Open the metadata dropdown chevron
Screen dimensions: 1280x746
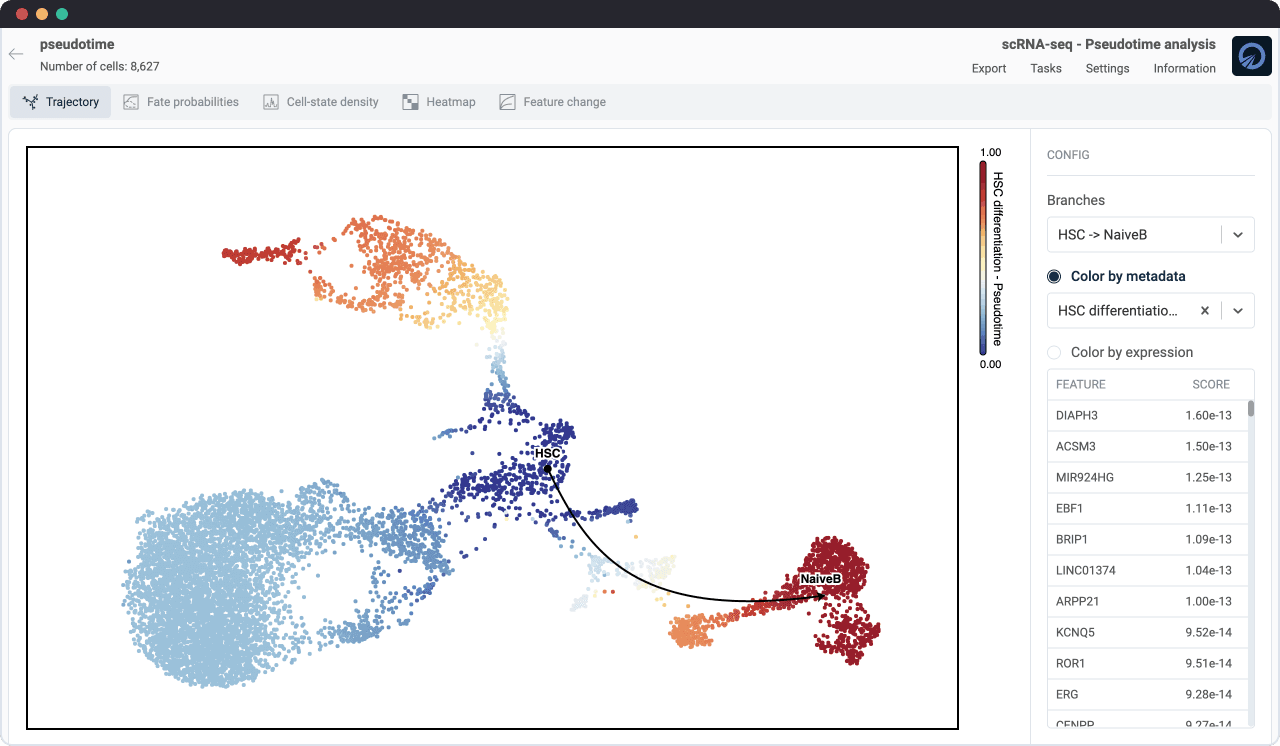(1237, 311)
